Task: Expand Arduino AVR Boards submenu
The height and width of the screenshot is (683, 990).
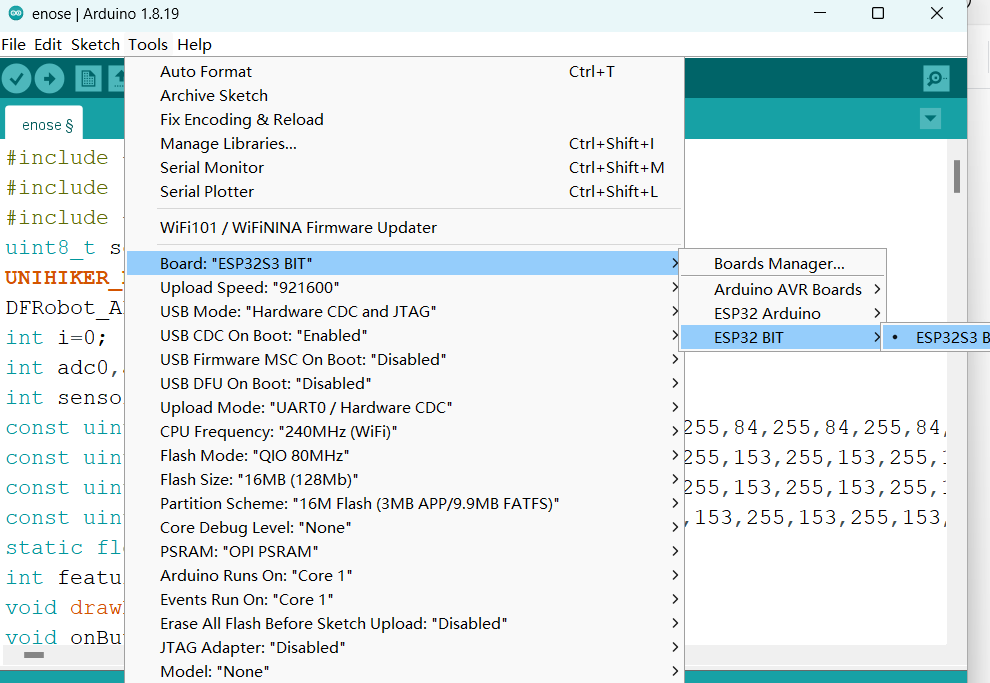Action: [782, 289]
